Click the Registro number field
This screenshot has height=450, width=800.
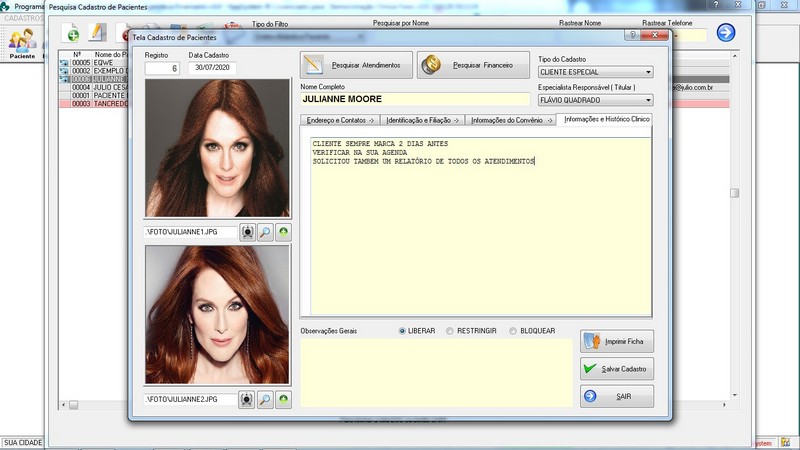click(162, 68)
